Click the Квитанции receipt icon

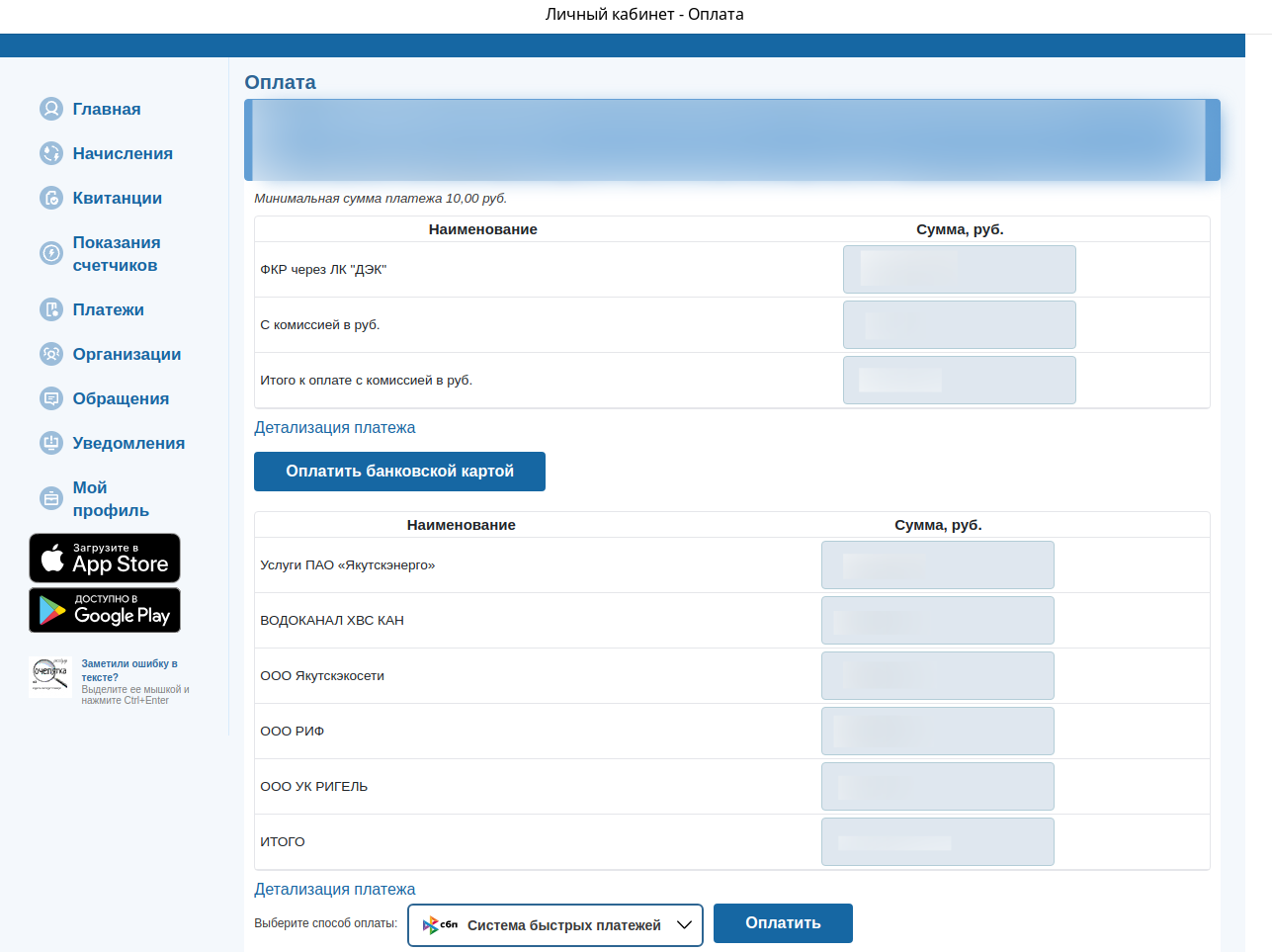(51, 198)
